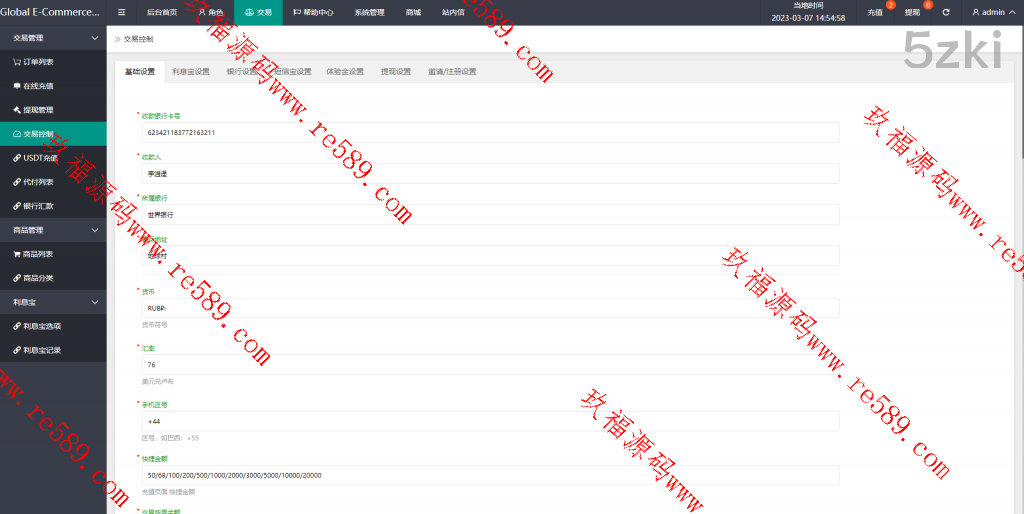Screen dimensions: 1024x514
Task: Click the 美元兑卢布 hint text
Action: [x=158, y=381]
